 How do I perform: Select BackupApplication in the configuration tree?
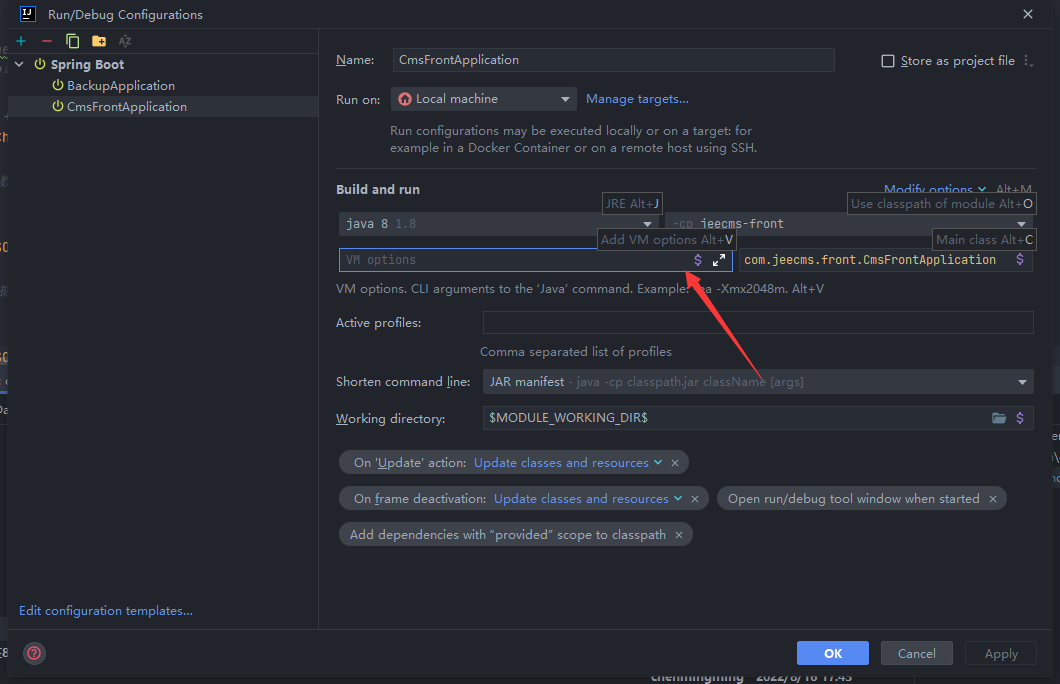(x=120, y=86)
